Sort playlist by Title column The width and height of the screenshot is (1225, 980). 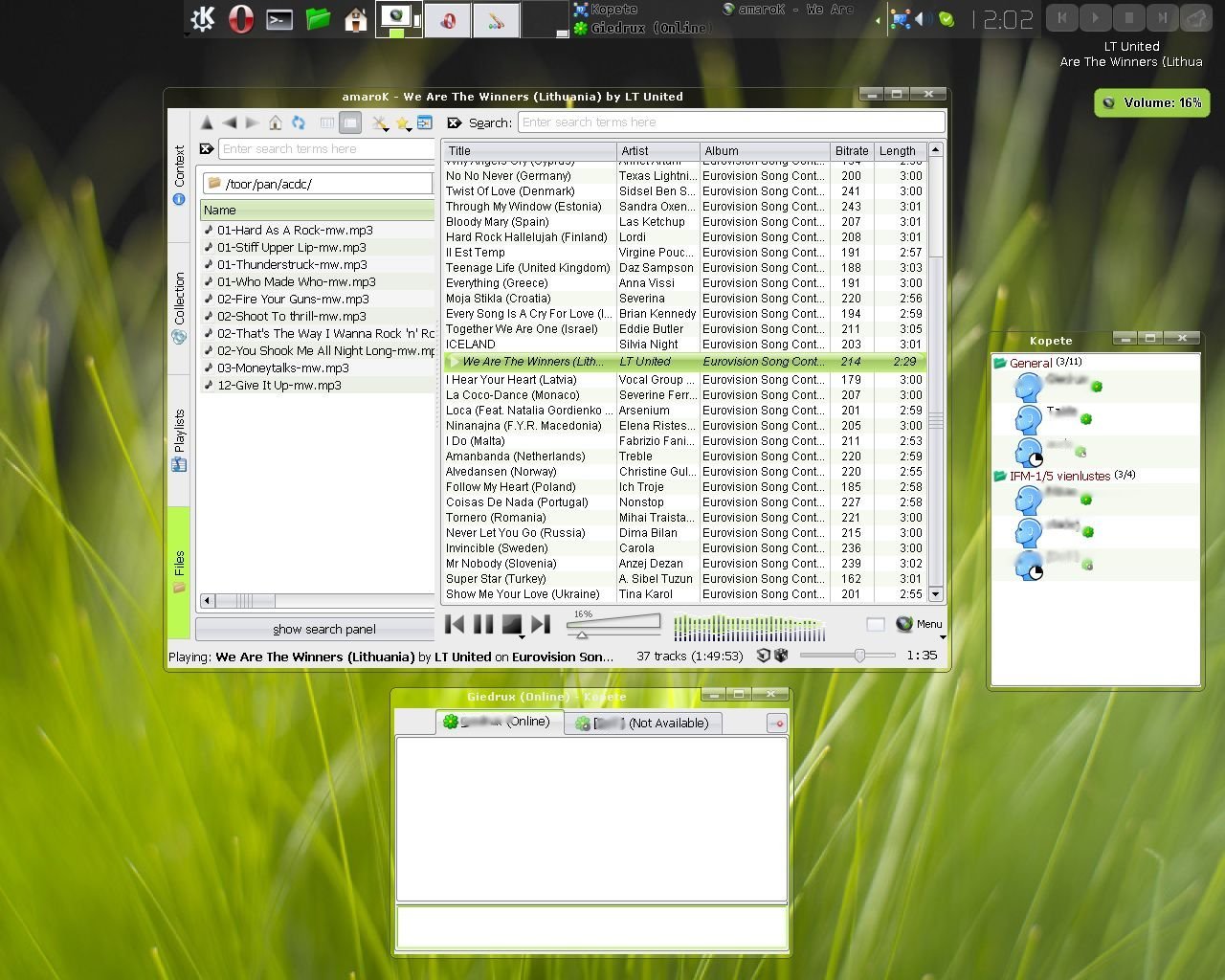click(529, 151)
